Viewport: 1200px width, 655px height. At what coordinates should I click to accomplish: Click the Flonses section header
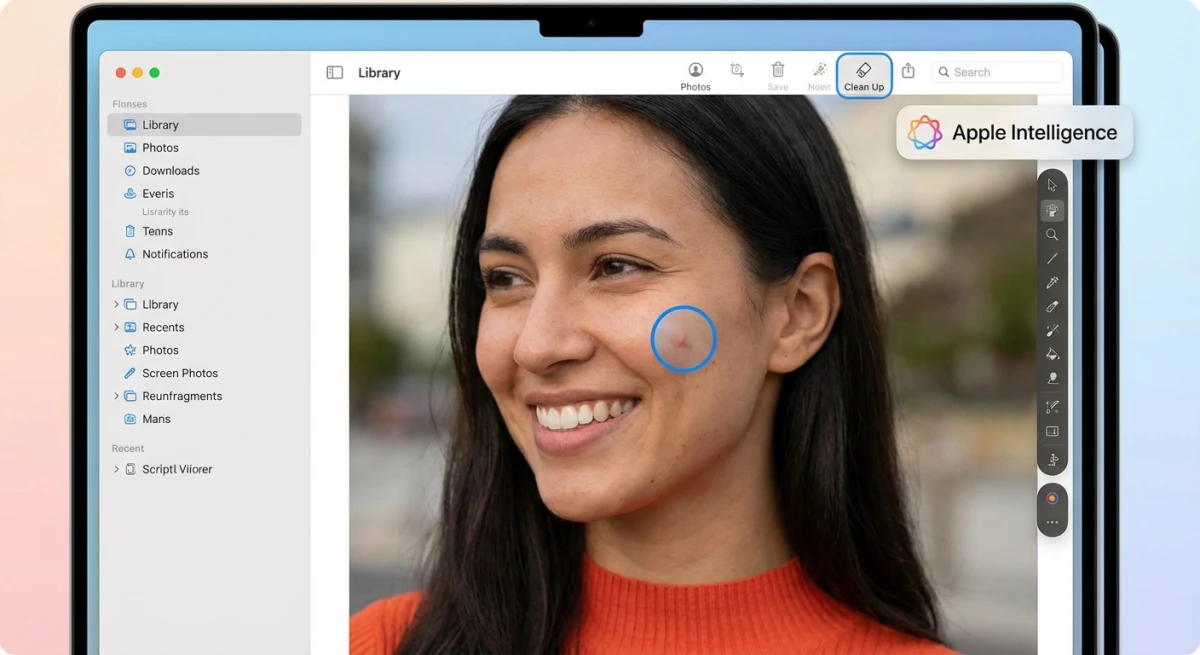pyautogui.click(x=129, y=104)
